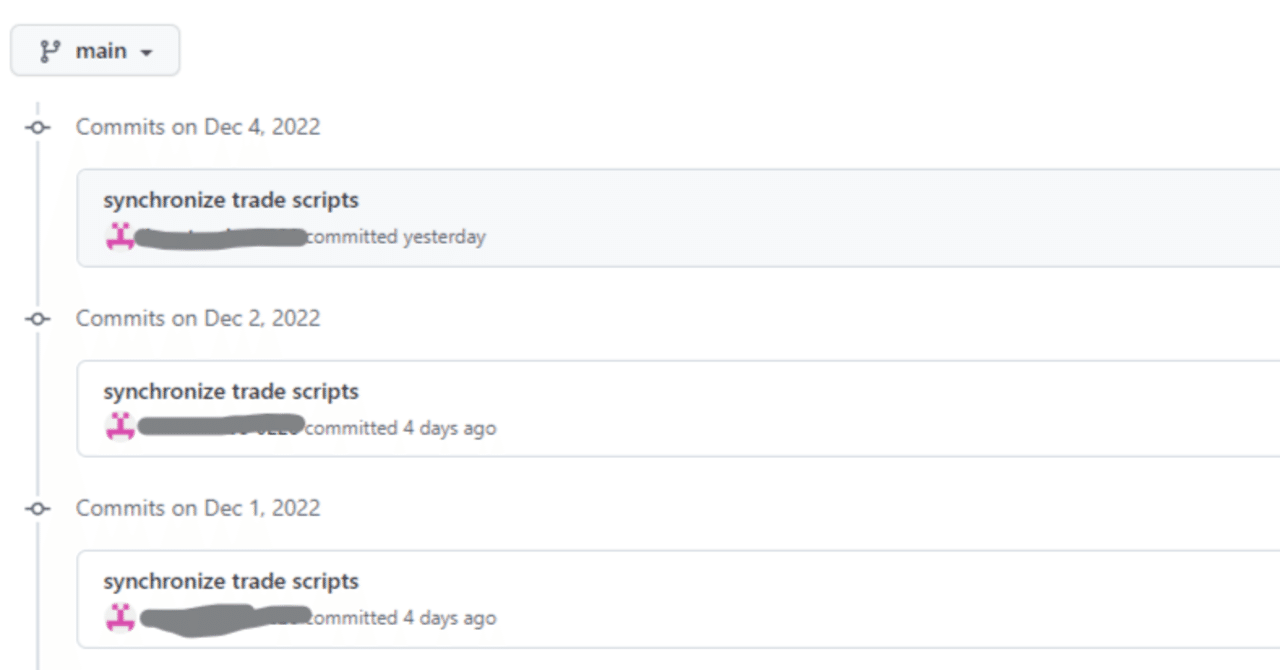The height and width of the screenshot is (670, 1280).
Task: Open the author avatar on the Dec 2 commit
Action: [120, 427]
